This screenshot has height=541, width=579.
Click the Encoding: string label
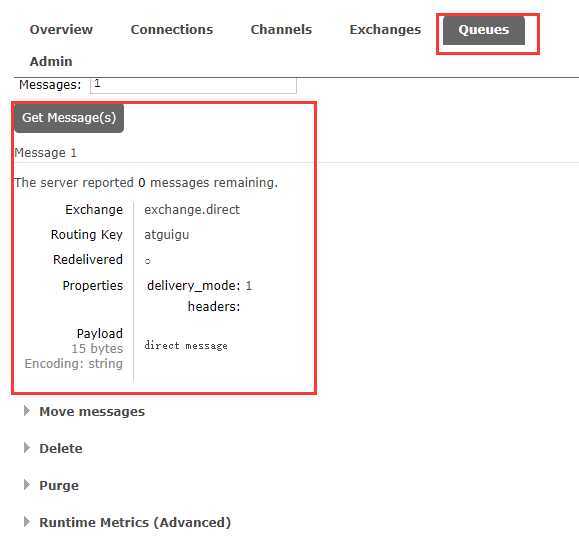[x=74, y=364]
